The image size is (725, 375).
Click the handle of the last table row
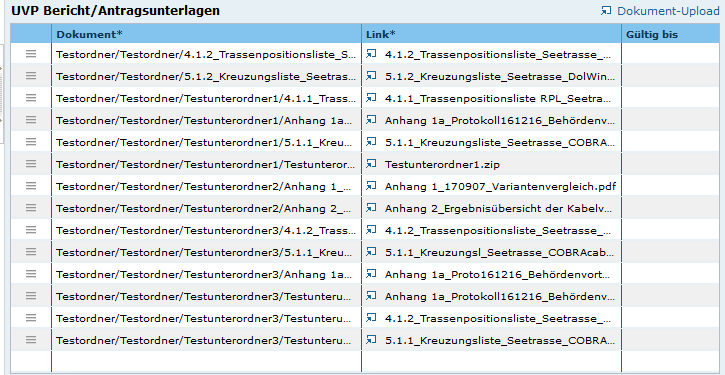coord(31,340)
